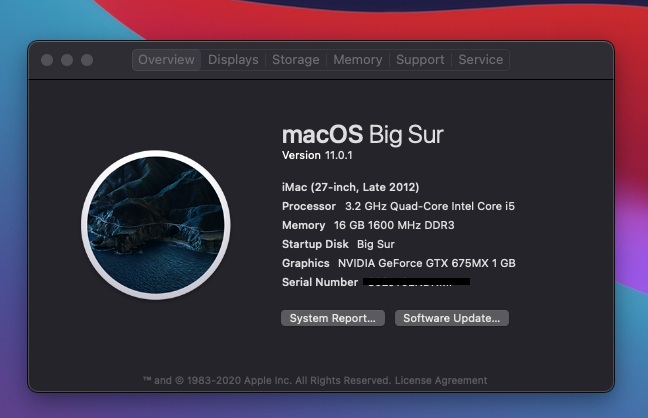The height and width of the screenshot is (418, 648).
Task: Minimize the About This Mac window
Action: pyautogui.click(x=67, y=60)
